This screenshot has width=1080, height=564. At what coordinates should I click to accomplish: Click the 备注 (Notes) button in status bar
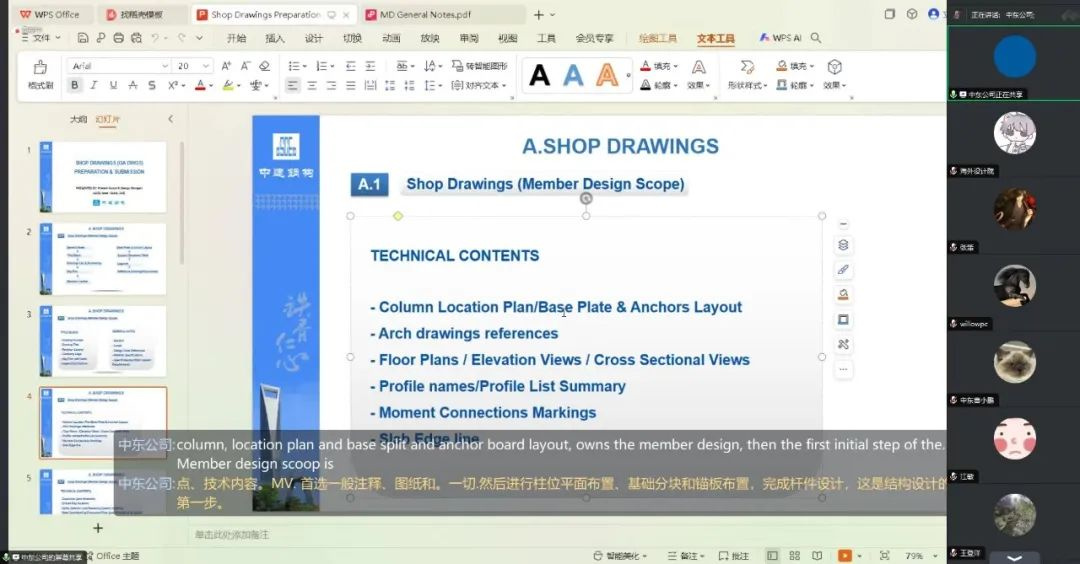(685, 556)
